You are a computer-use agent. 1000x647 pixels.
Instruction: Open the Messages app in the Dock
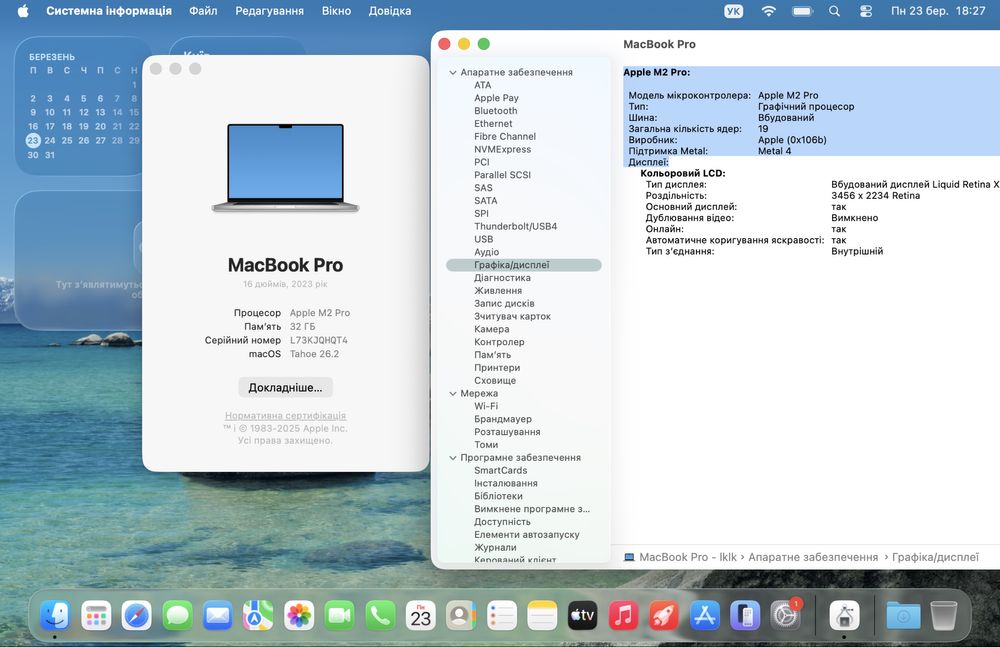tap(177, 616)
